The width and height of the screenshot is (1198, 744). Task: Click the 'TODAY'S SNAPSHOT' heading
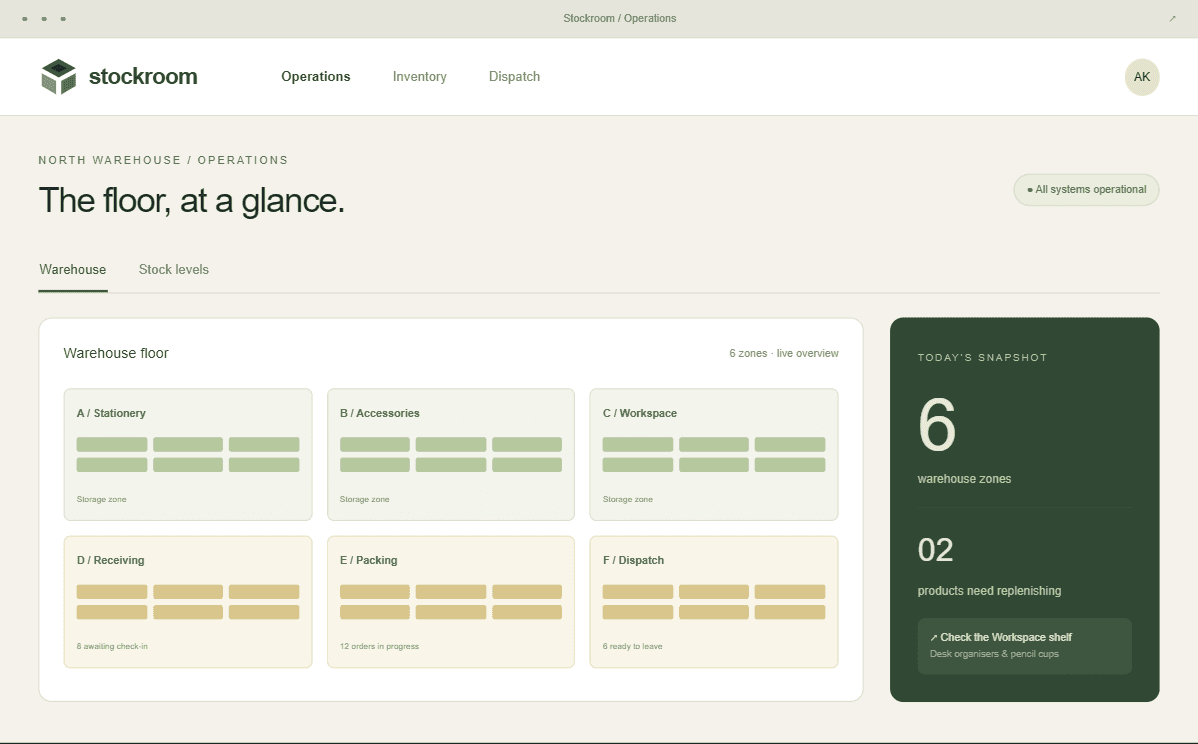(x=983, y=357)
